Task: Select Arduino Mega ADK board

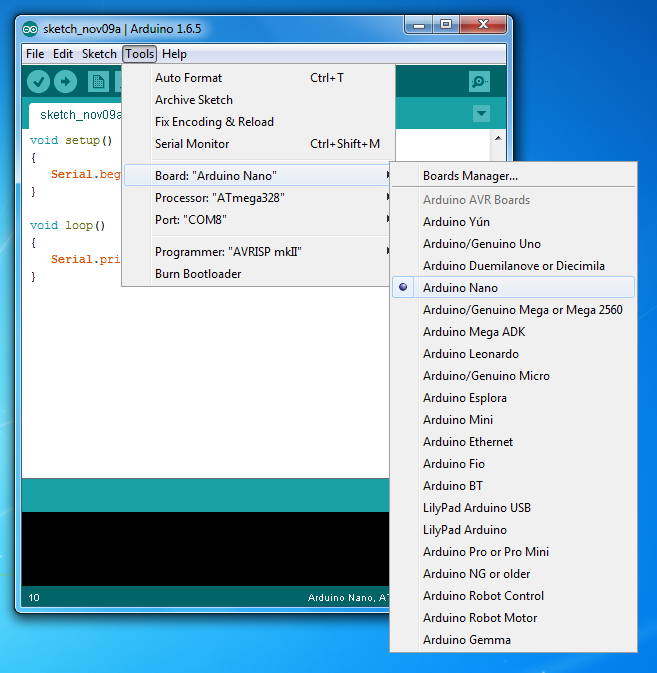Action: tap(513, 332)
